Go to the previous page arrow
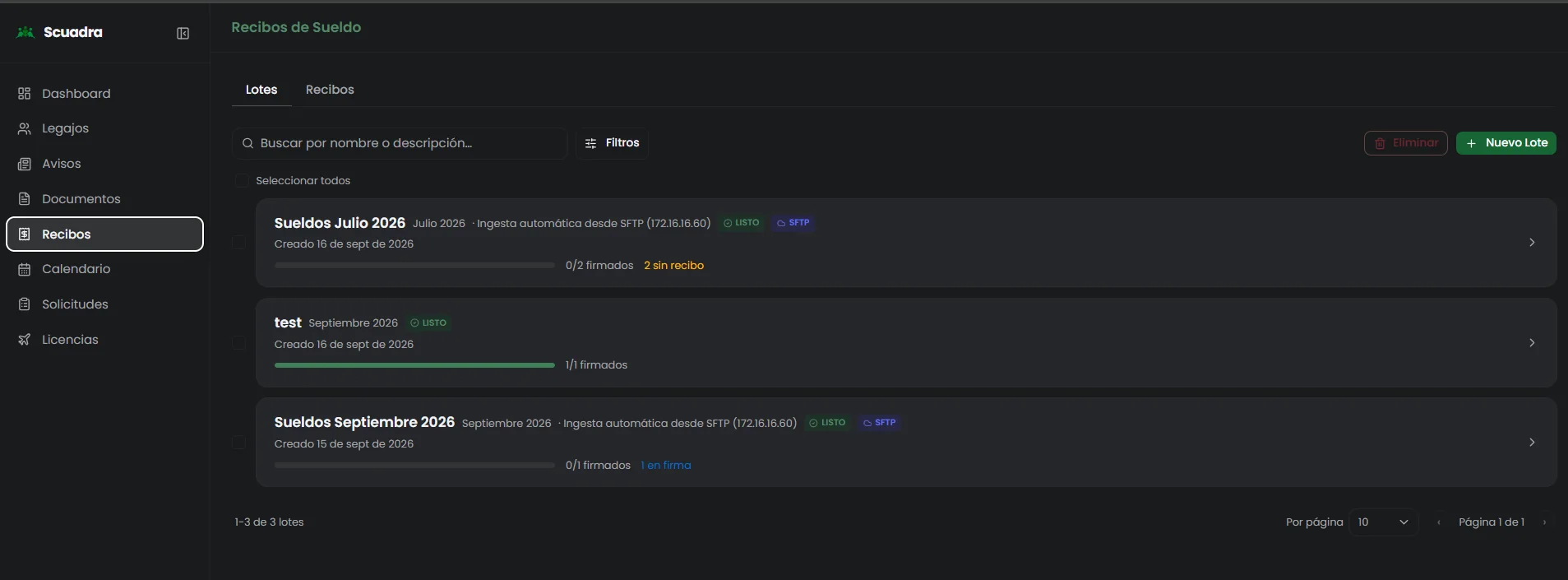The image size is (1568, 580). [1439, 522]
